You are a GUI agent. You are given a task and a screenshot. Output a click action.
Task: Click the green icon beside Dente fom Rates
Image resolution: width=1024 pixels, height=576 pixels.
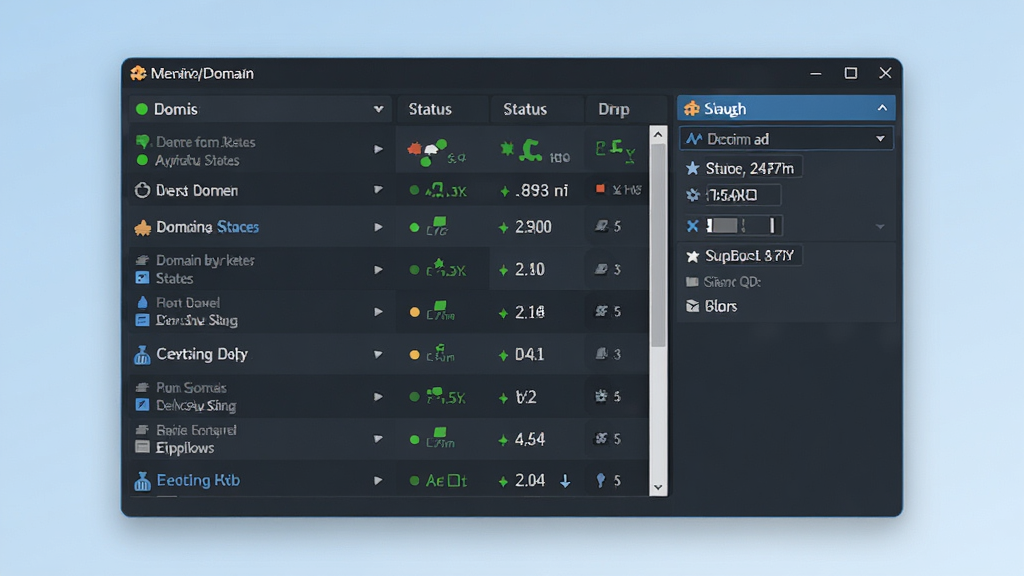(142, 141)
